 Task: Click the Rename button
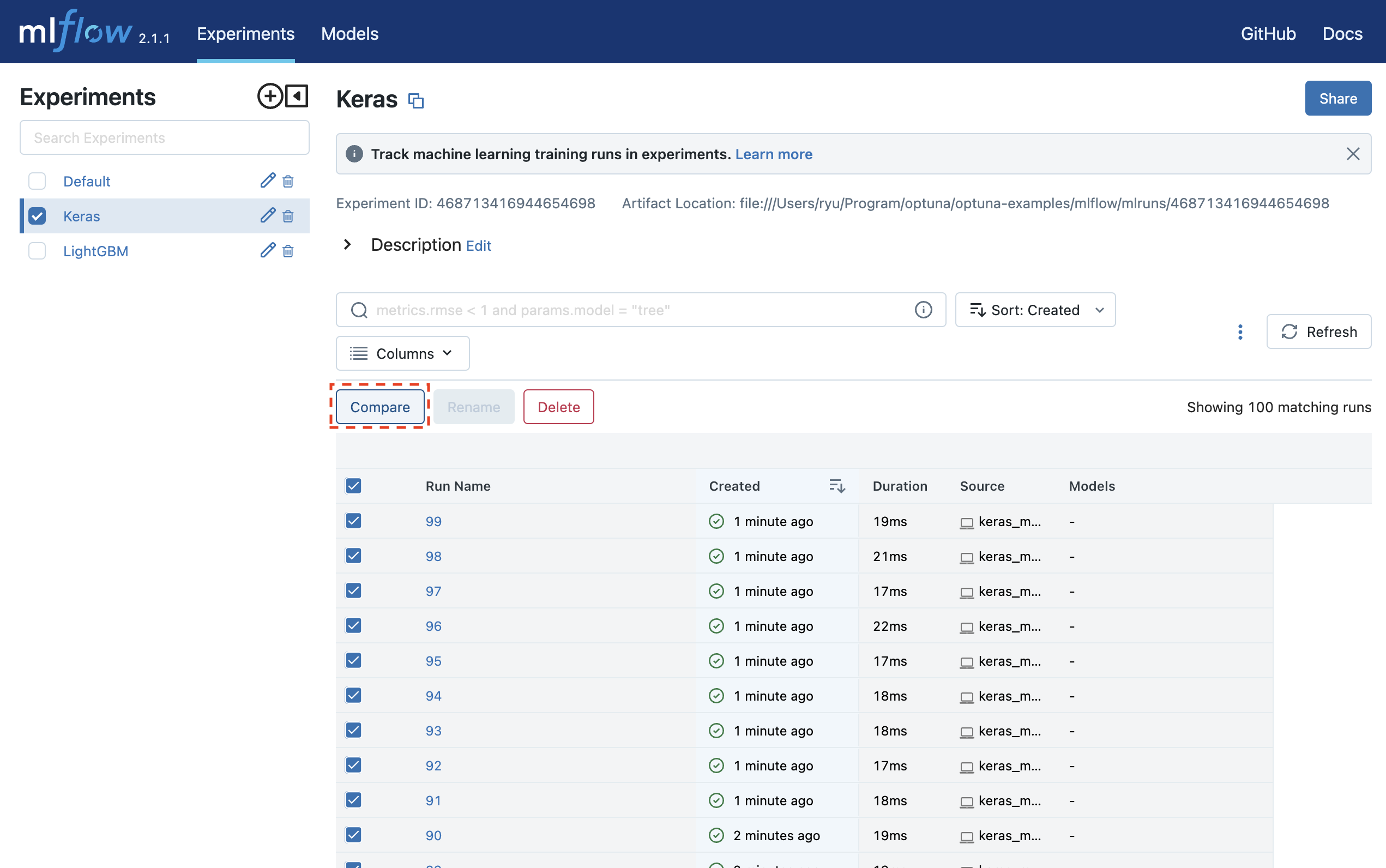(473, 407)
